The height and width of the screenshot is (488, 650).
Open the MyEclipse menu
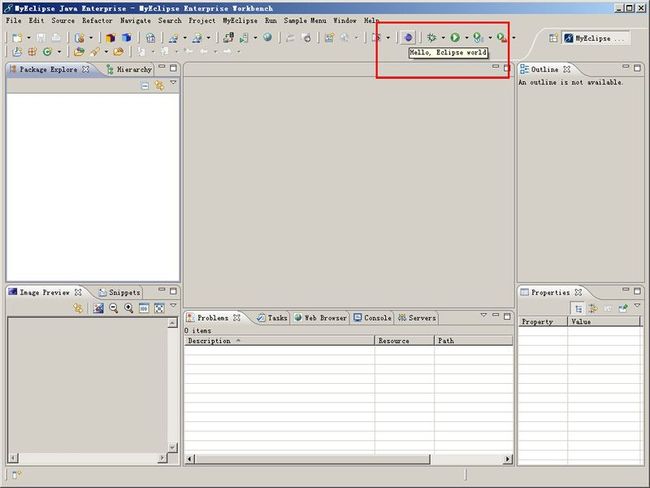240,20
